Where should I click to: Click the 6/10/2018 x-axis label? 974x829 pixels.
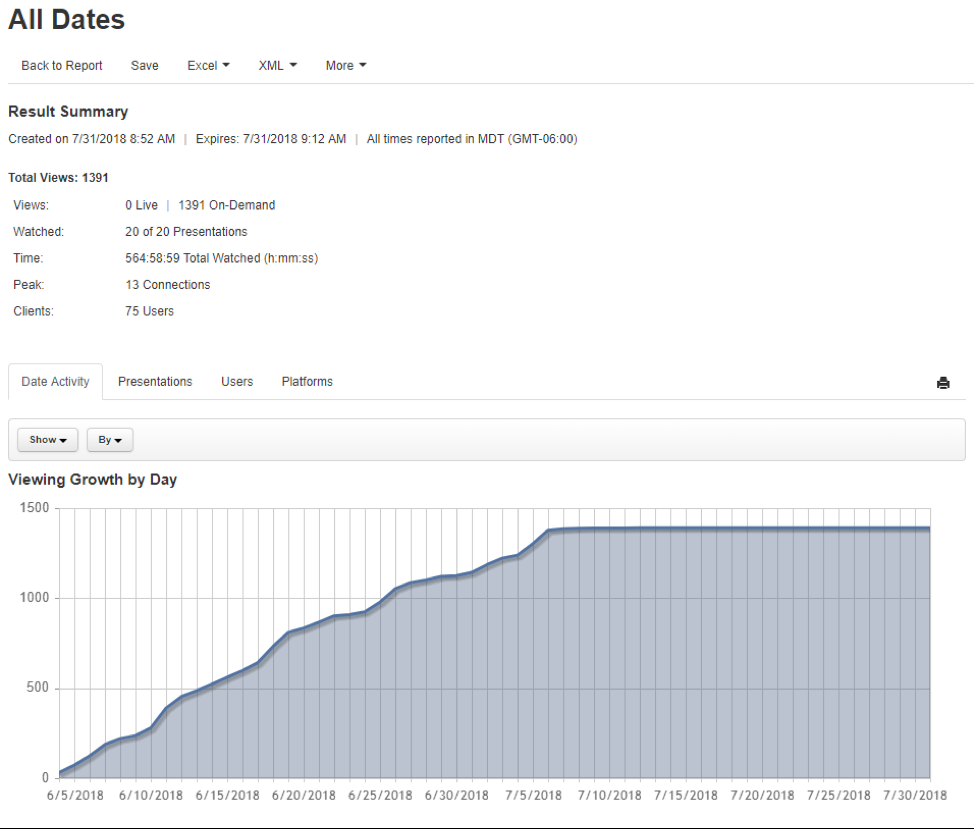pos(151,795)
